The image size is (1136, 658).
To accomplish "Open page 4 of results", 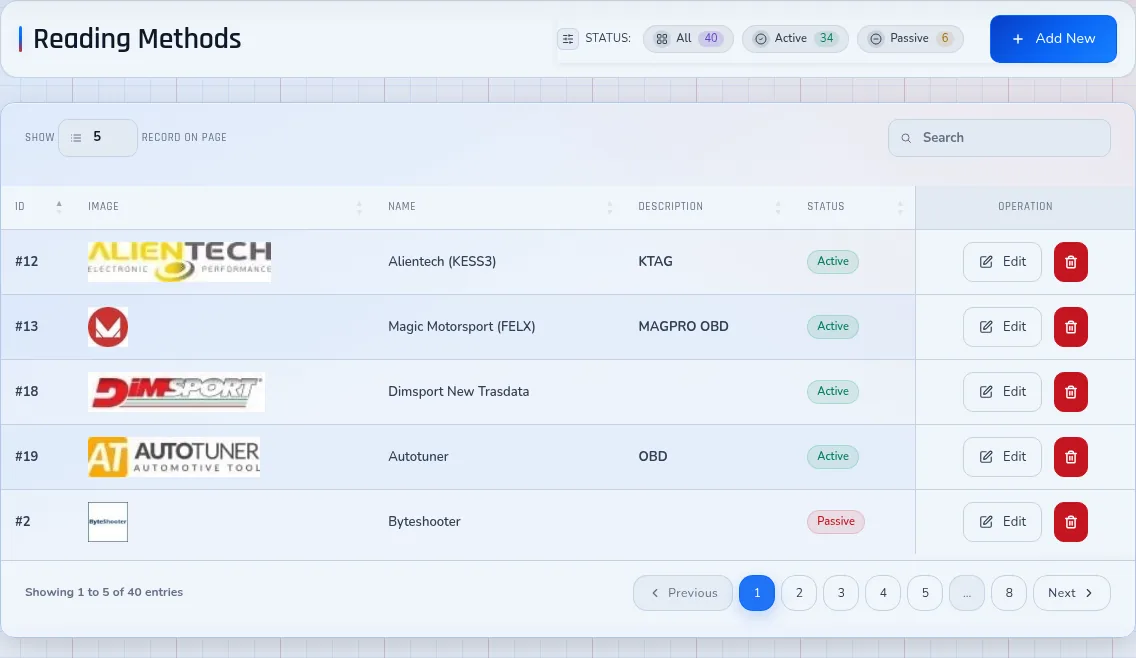I will (883, 593).
